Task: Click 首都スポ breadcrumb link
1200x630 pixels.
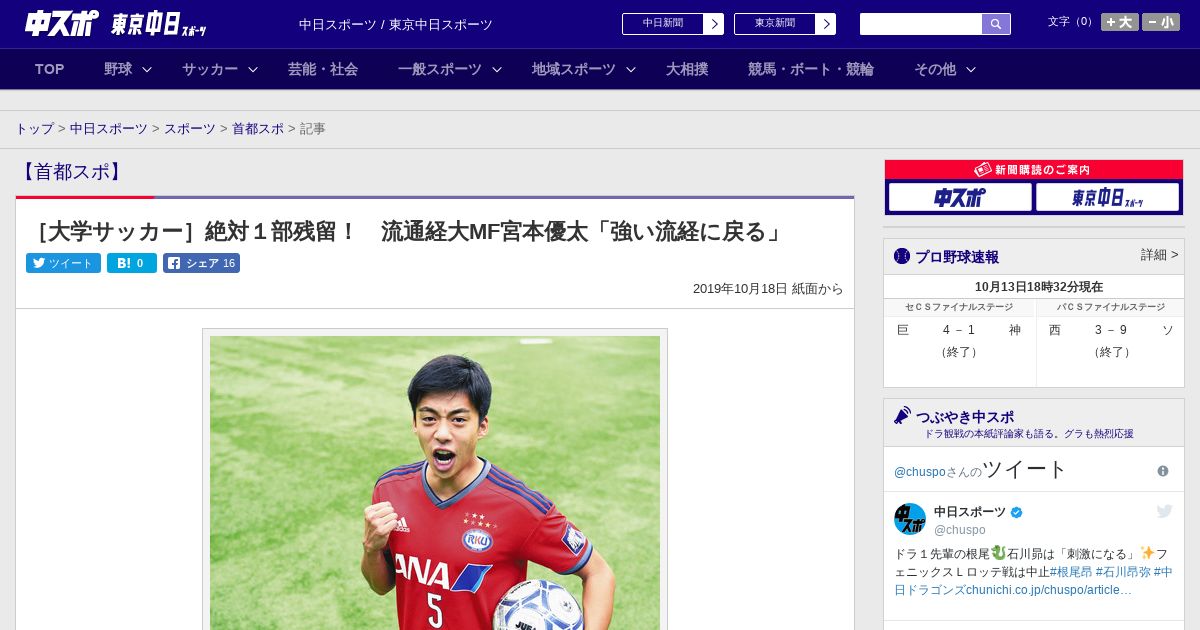Action: pyautogui.click(x=258, y=129)
